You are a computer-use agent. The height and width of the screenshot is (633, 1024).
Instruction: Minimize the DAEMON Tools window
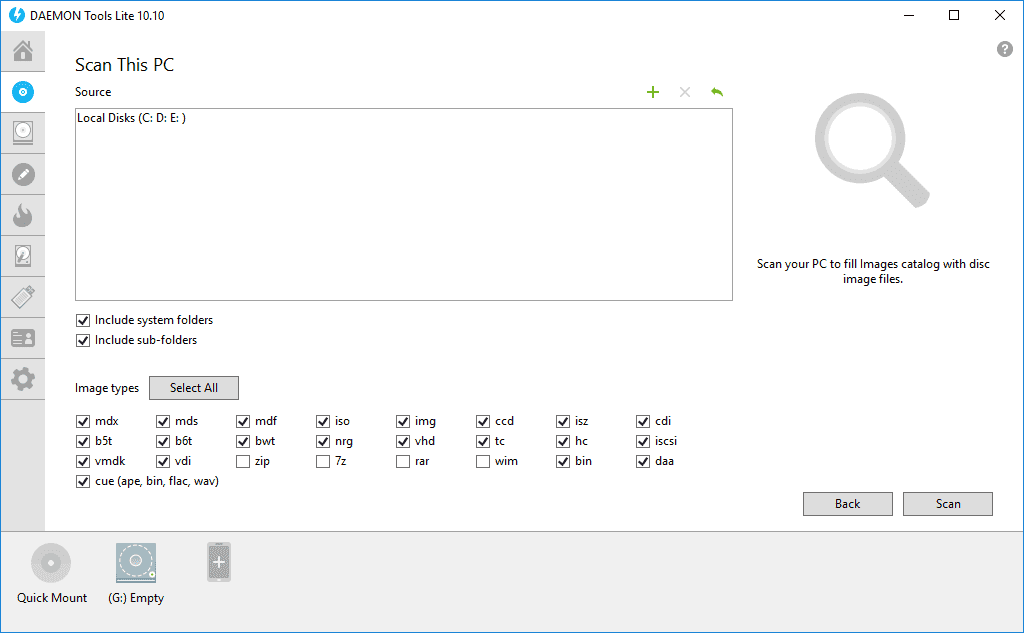pyautogui.click(x=908, y=15)
